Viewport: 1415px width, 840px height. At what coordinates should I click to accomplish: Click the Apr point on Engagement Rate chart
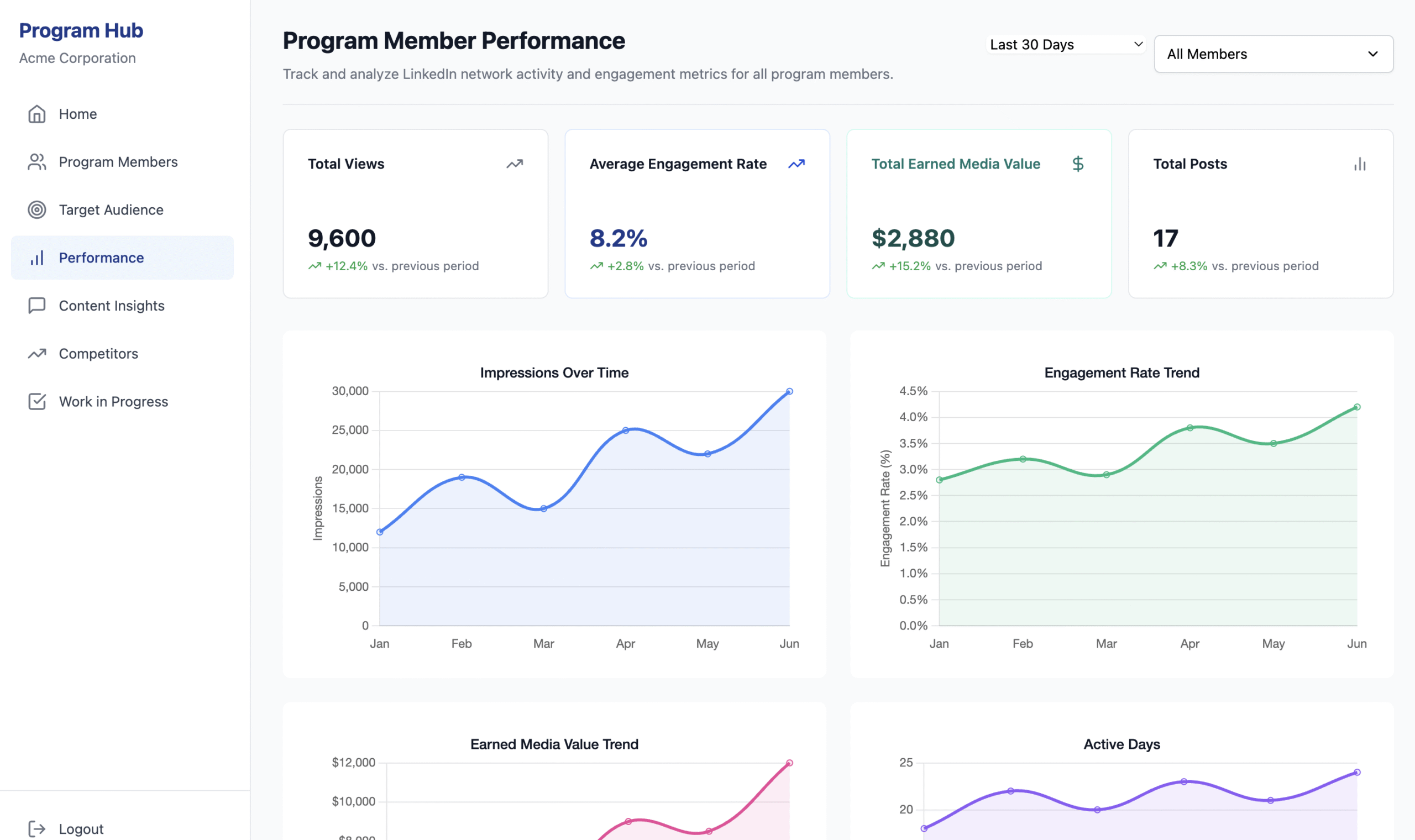(1189, 428)
